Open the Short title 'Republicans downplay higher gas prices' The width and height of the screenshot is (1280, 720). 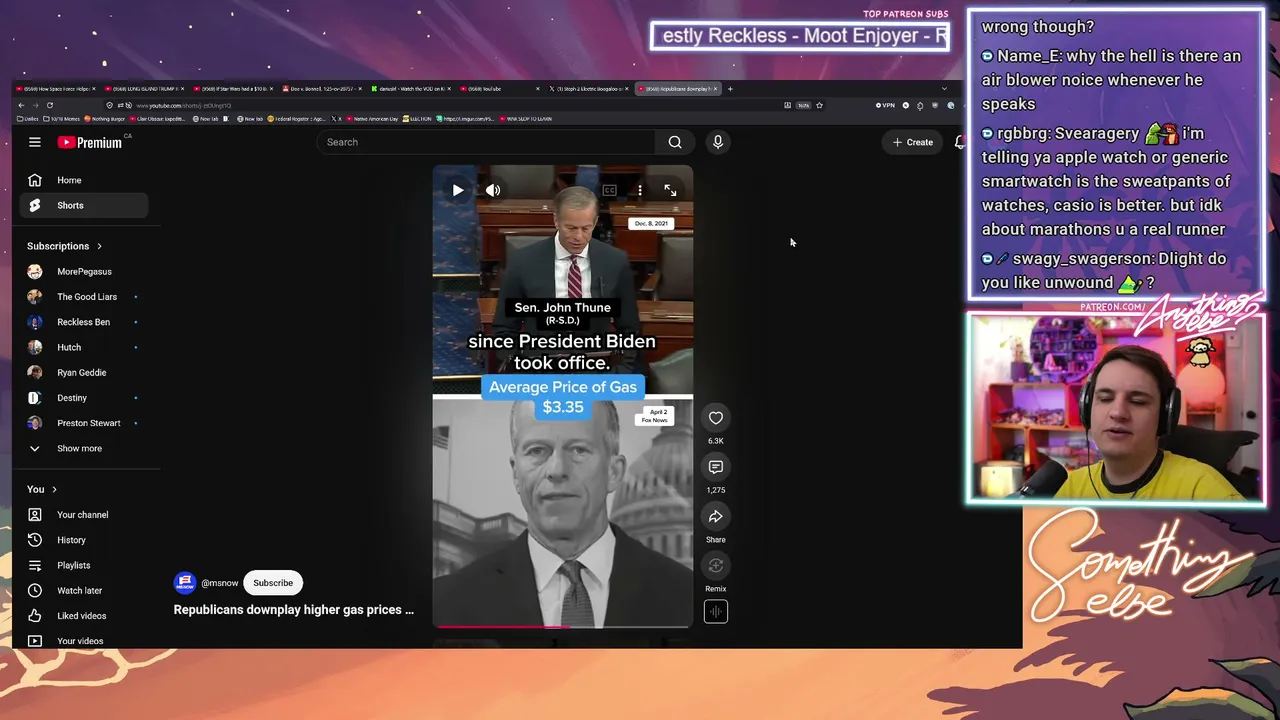[294, 610]
